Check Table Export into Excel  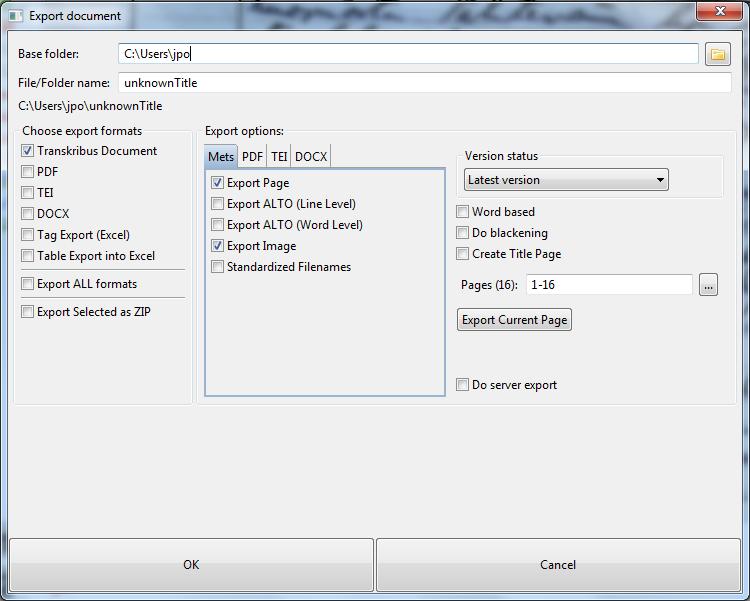tap(27, 256)
